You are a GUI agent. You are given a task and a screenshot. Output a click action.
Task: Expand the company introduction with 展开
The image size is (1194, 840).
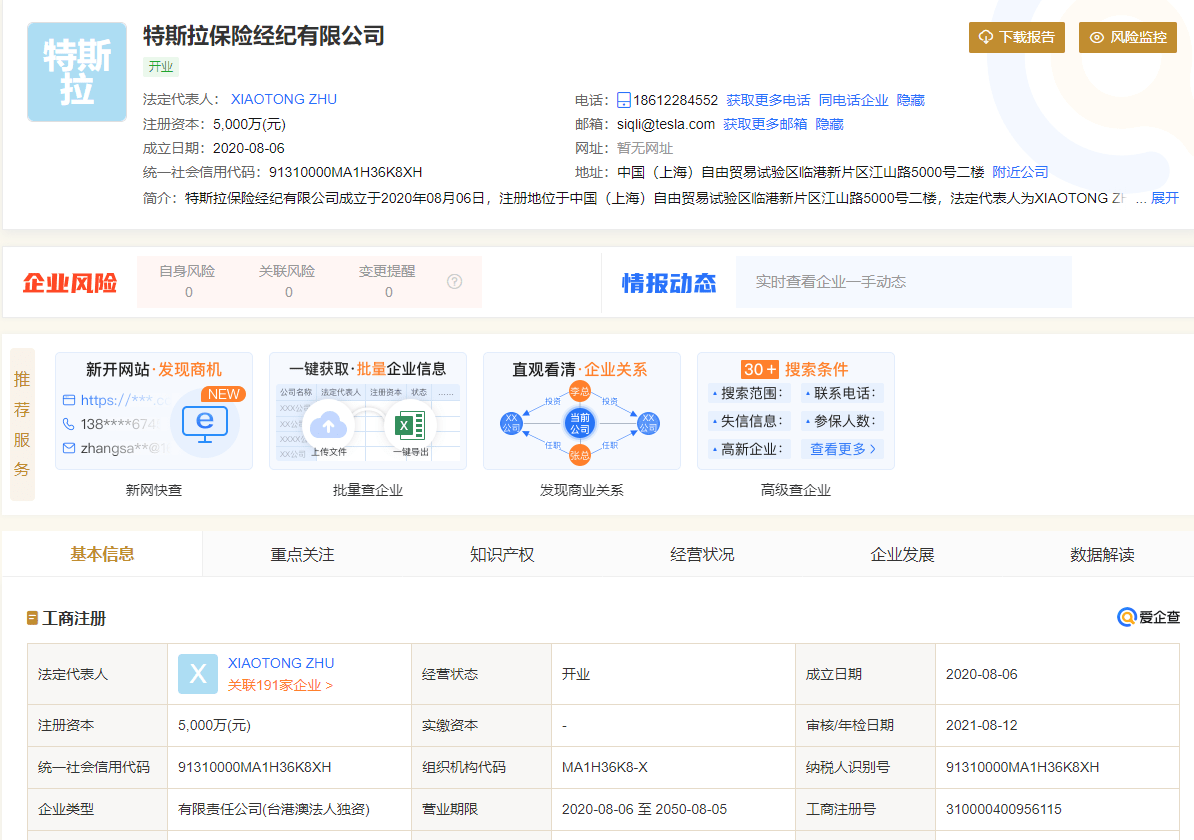tap(1164, 198)
